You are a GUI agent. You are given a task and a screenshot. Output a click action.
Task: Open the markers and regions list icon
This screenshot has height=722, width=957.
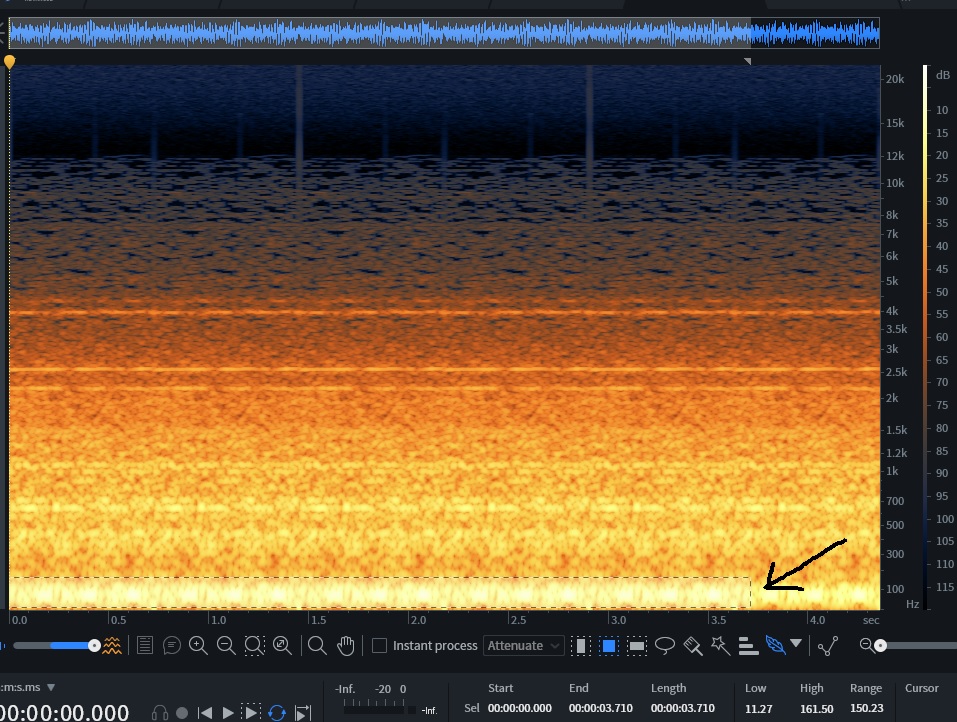point(145,645)
